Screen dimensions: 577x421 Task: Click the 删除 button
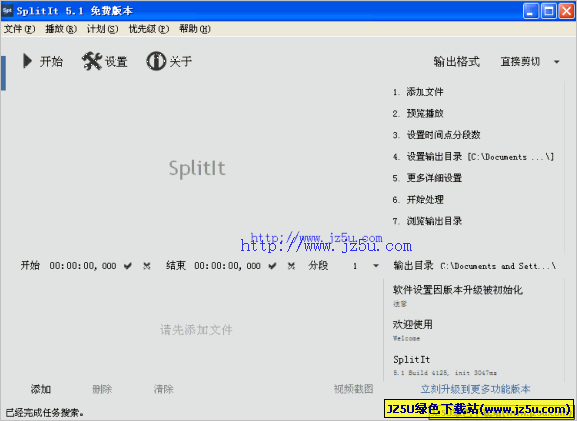(x=102, y=389)
